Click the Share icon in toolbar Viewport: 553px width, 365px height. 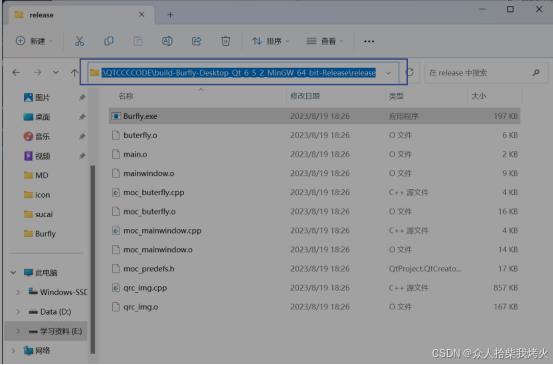click(196, 41)
